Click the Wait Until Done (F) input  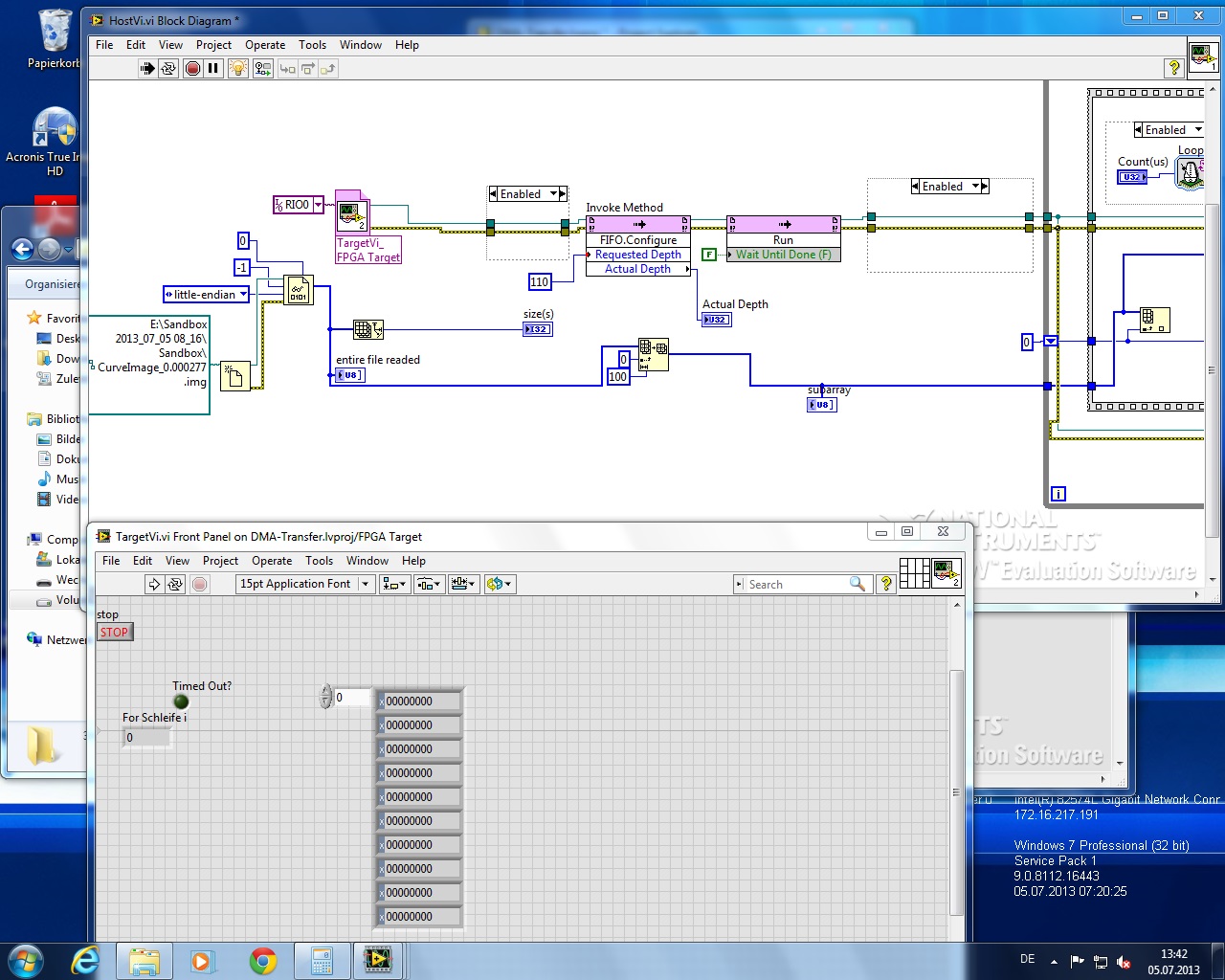tap(782, 255)
